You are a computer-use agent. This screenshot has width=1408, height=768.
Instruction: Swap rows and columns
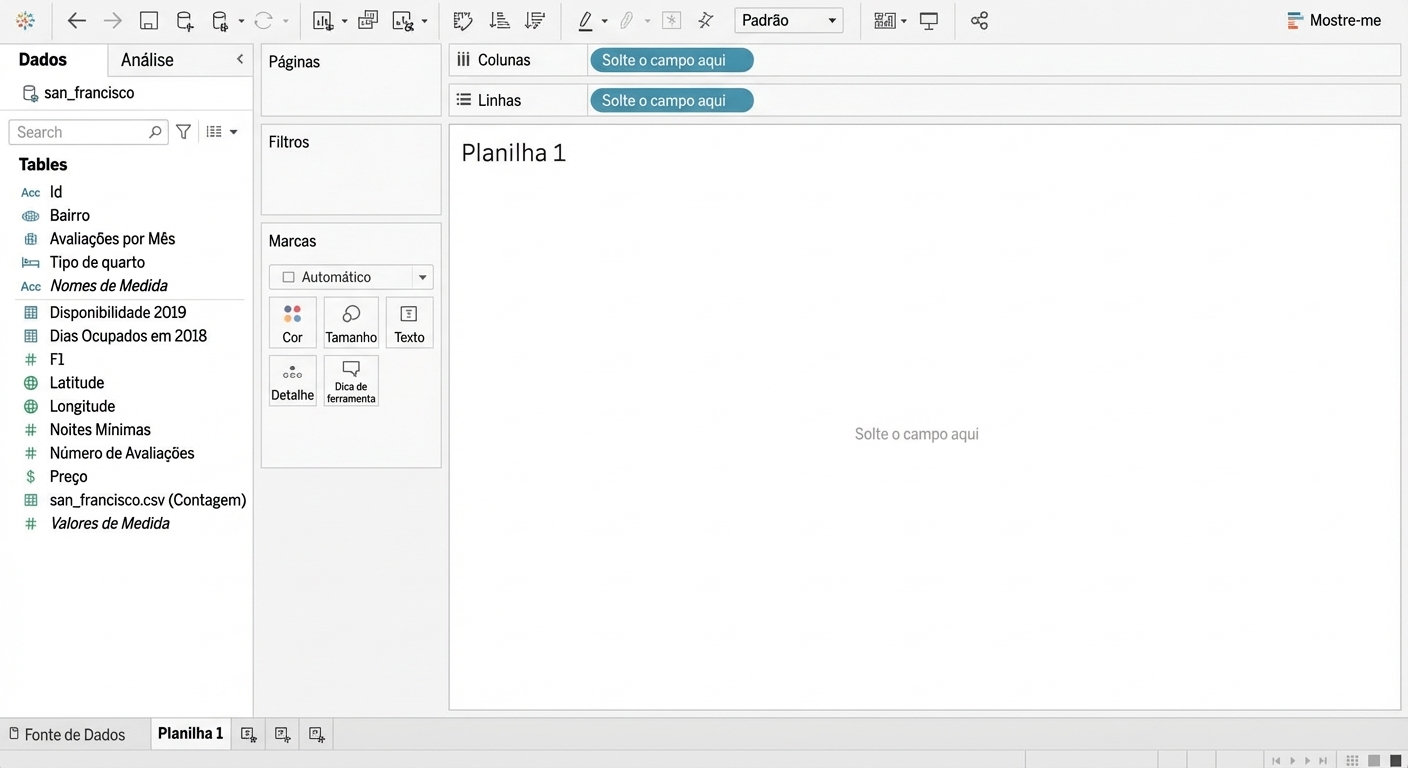coord(462,20)
